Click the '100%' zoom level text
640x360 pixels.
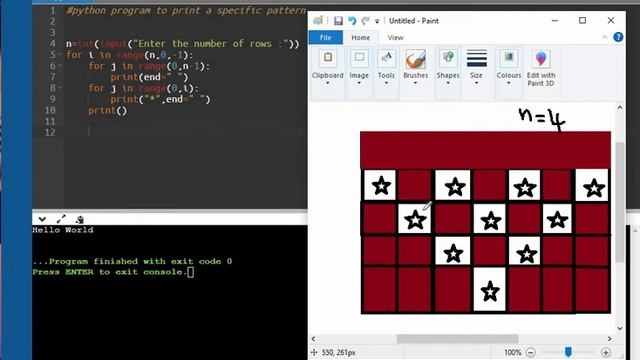(x=513, y=352)
